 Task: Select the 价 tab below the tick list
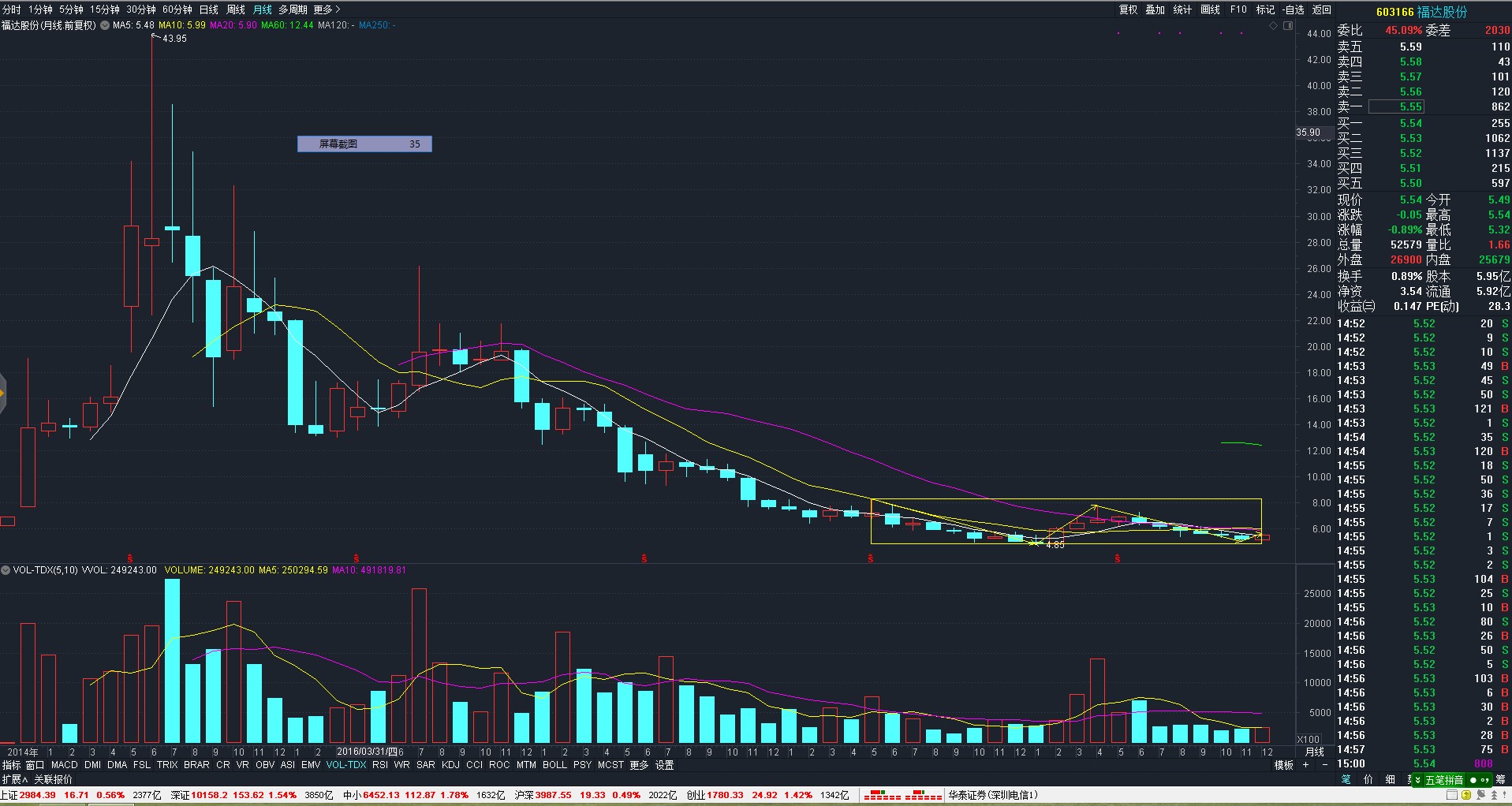coord(1368,779)
